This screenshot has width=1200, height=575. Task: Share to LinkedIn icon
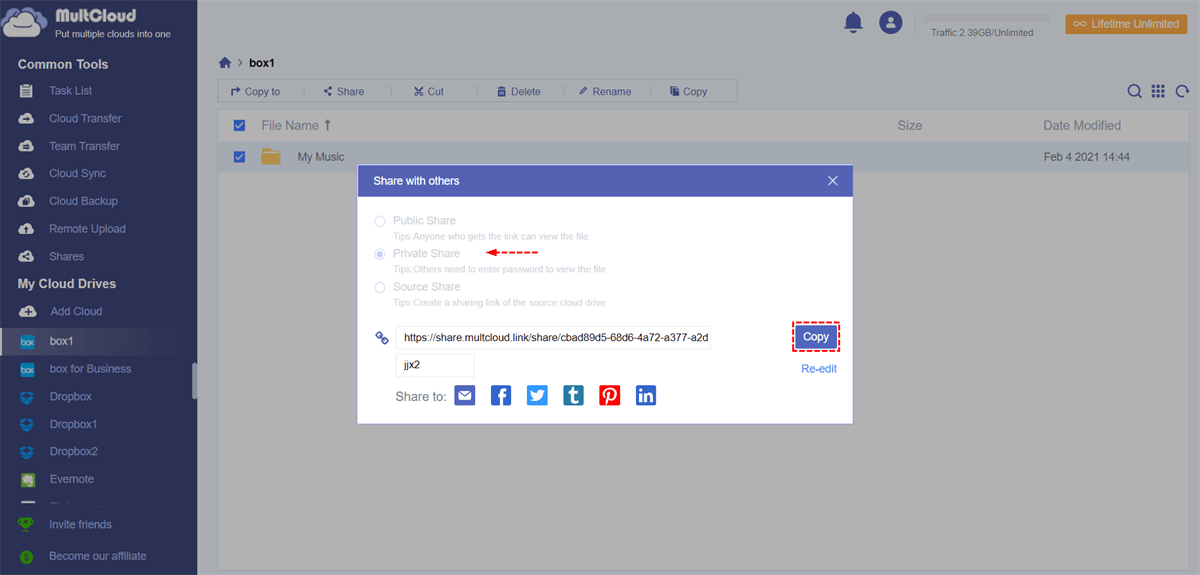click(646, 396)
